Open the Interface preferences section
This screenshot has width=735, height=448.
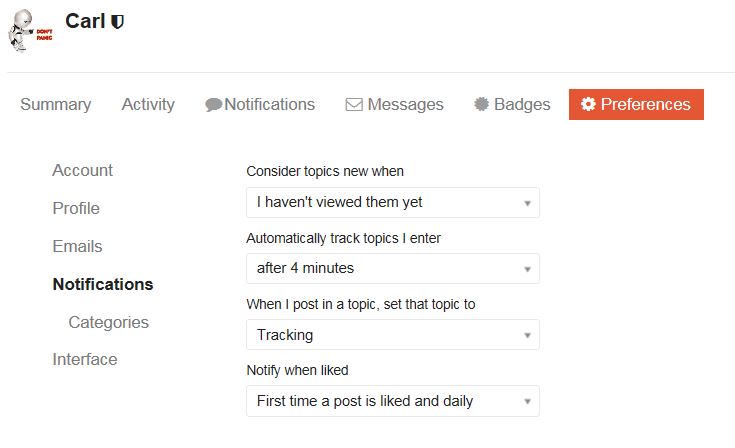(x=85, y=359)
